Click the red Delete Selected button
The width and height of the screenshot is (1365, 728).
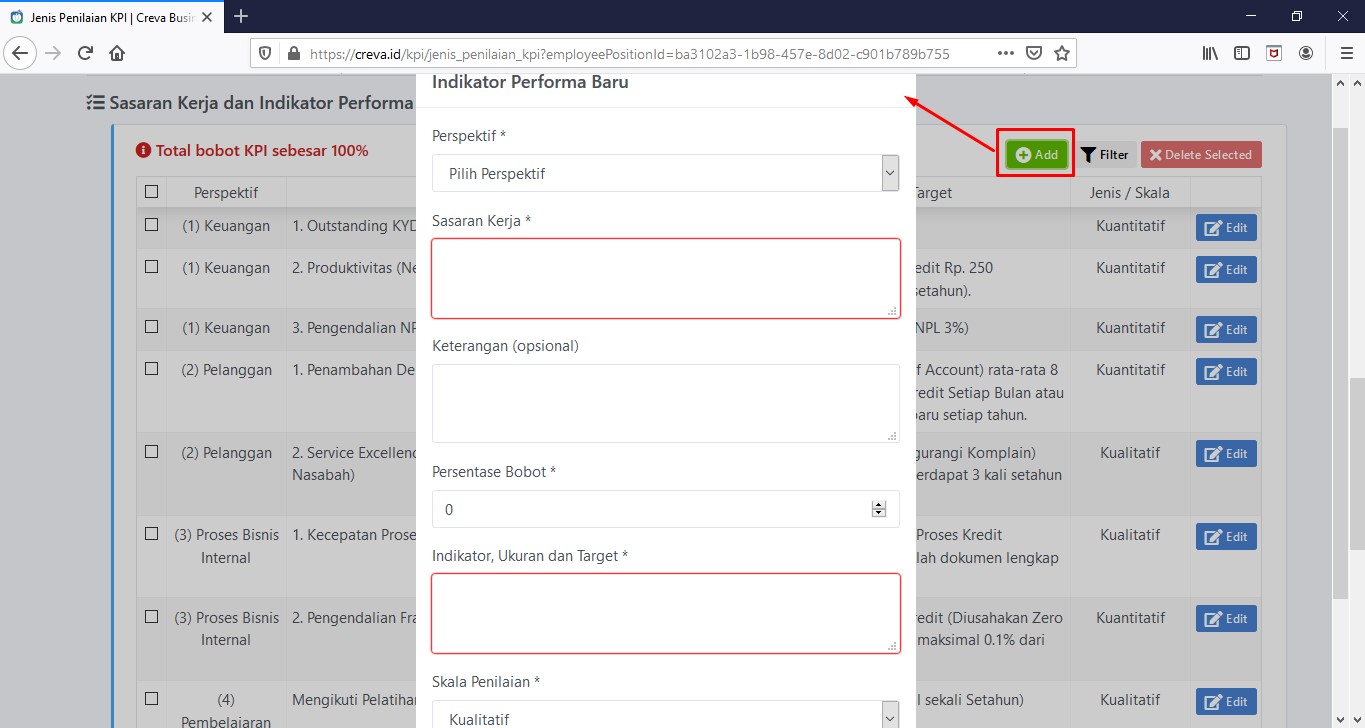(x=1201, y=155)
